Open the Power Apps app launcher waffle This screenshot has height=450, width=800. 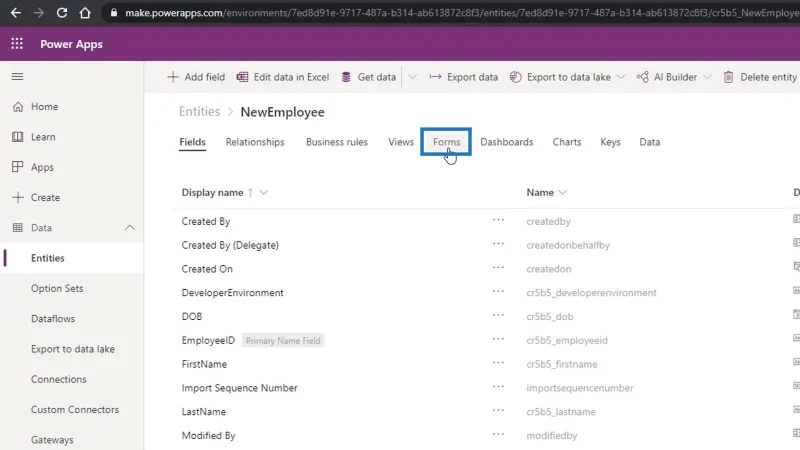17,44
